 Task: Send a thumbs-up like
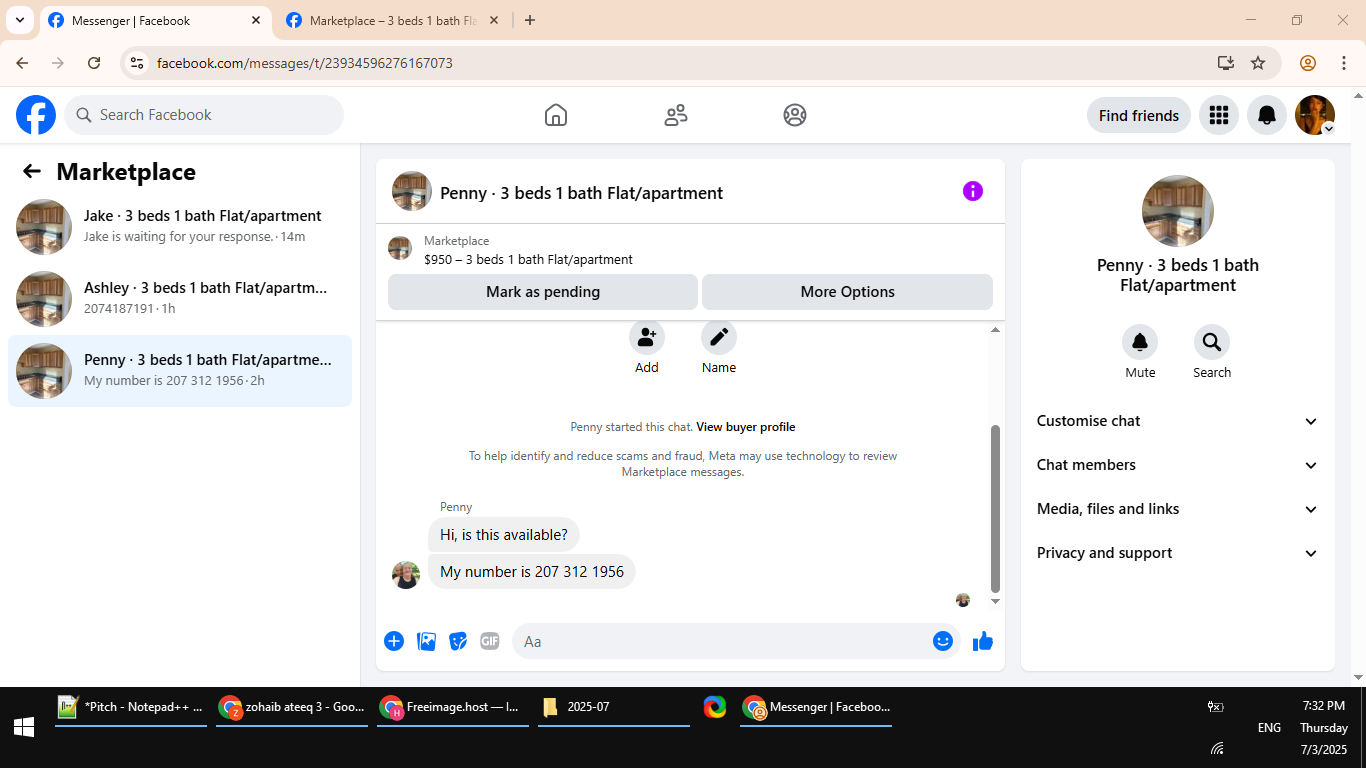pos(983,641)
